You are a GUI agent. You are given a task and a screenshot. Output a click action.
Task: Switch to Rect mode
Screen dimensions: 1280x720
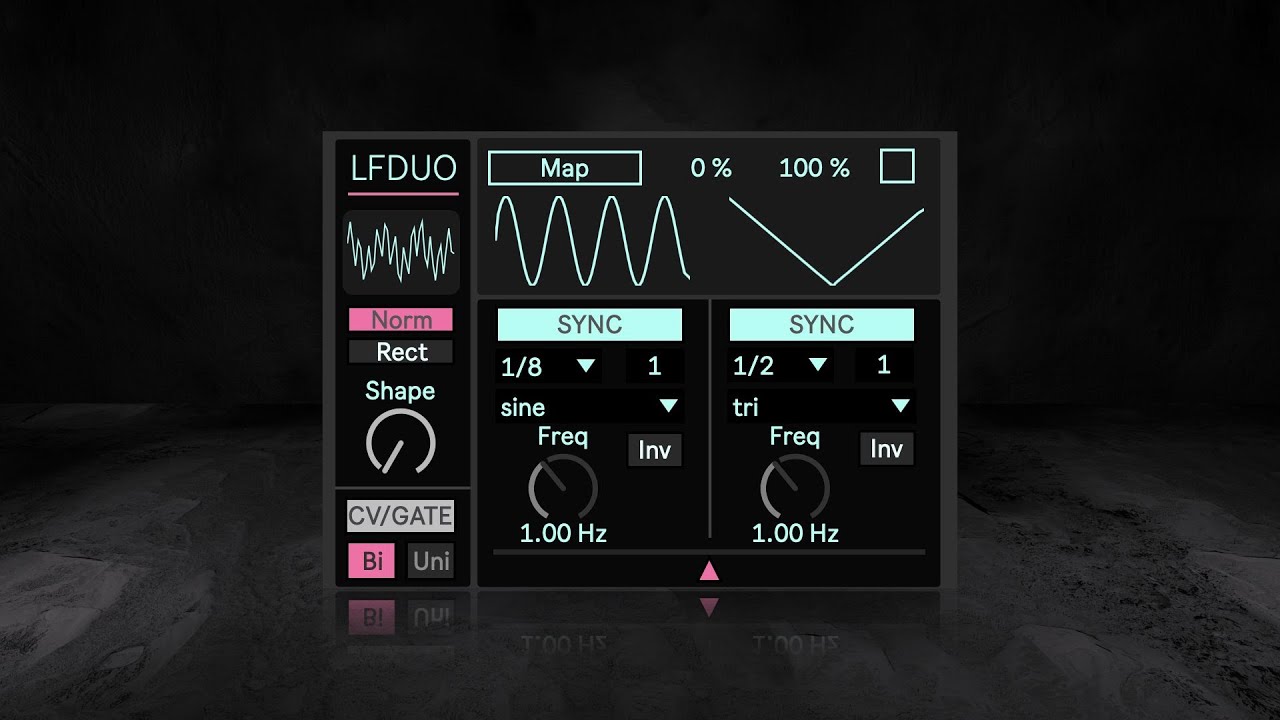(401, 352)
